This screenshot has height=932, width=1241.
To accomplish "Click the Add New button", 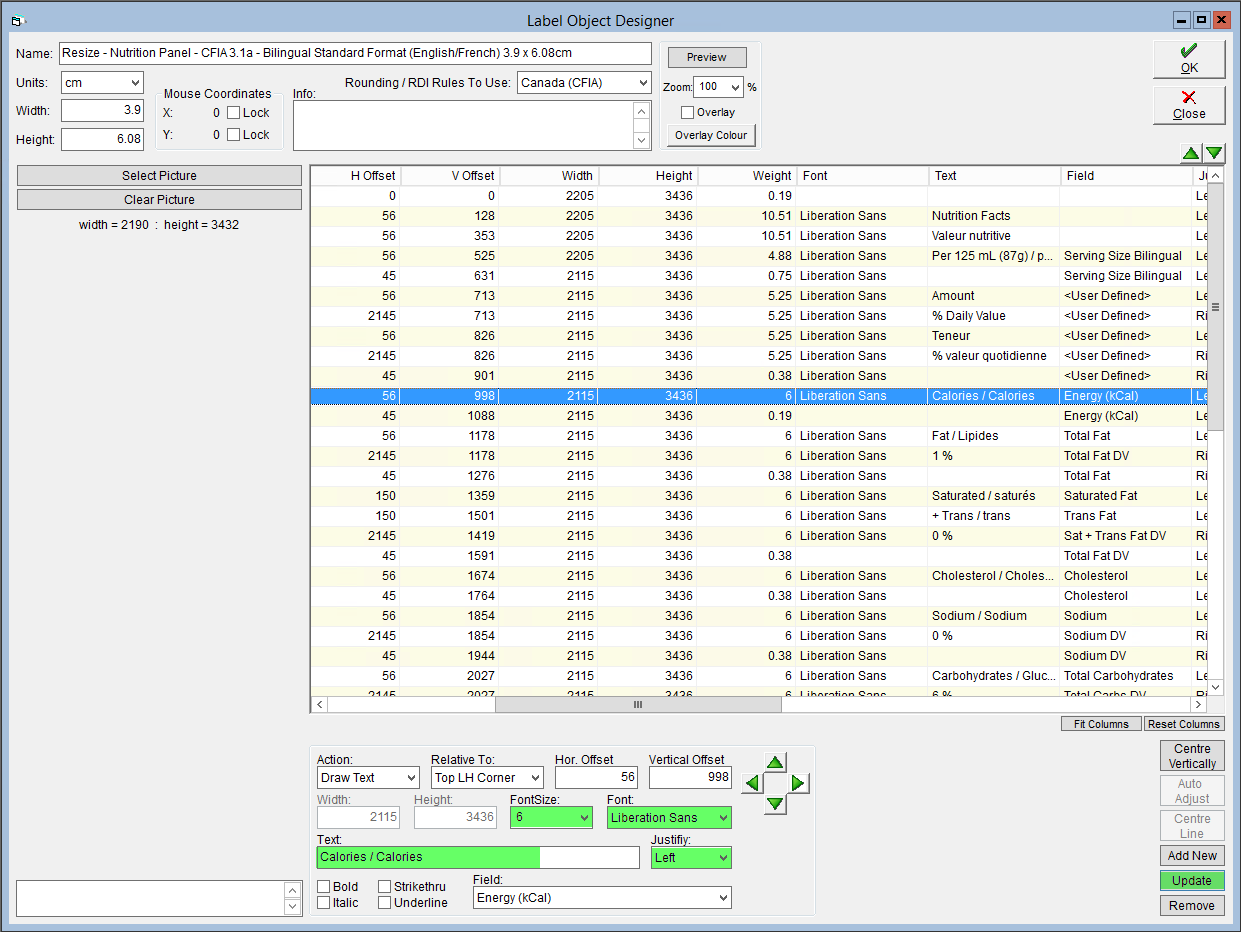I will (1192, 856).
